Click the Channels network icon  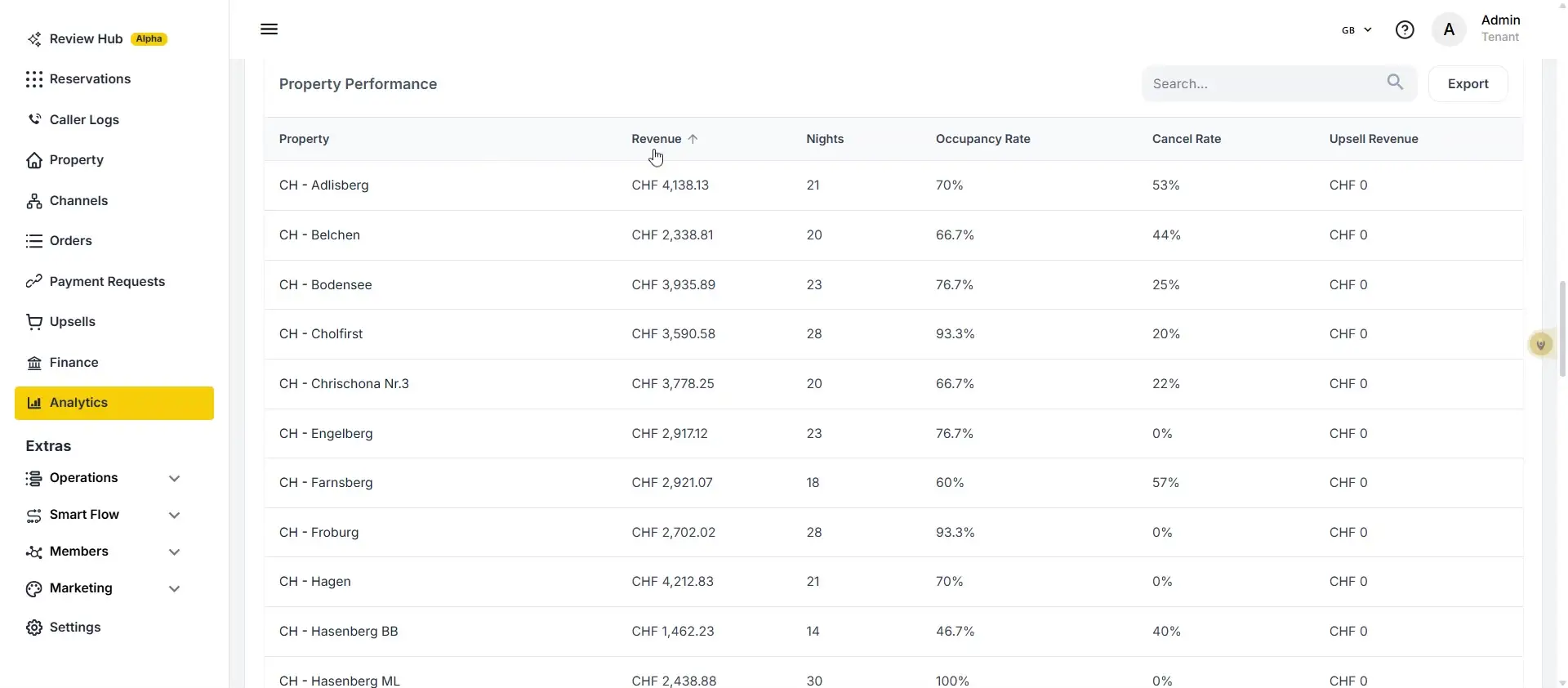point(34,201)
